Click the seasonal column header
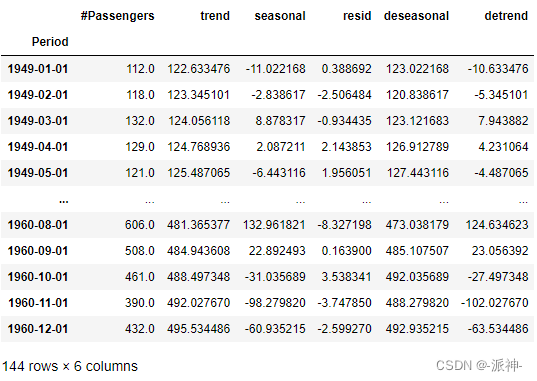Viewport: 537px width, 381px height. 280,16
